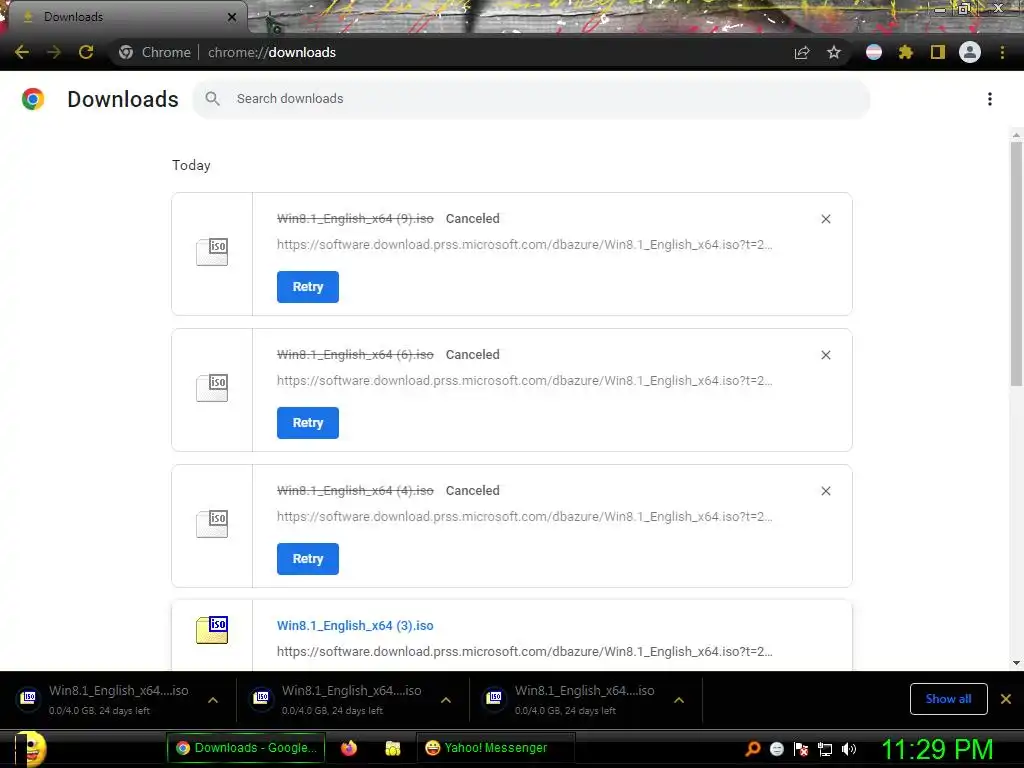The image size is (1024, 768).
Task: Click the Chrome logo beside Downloads heading
Action: coord(33,99)
